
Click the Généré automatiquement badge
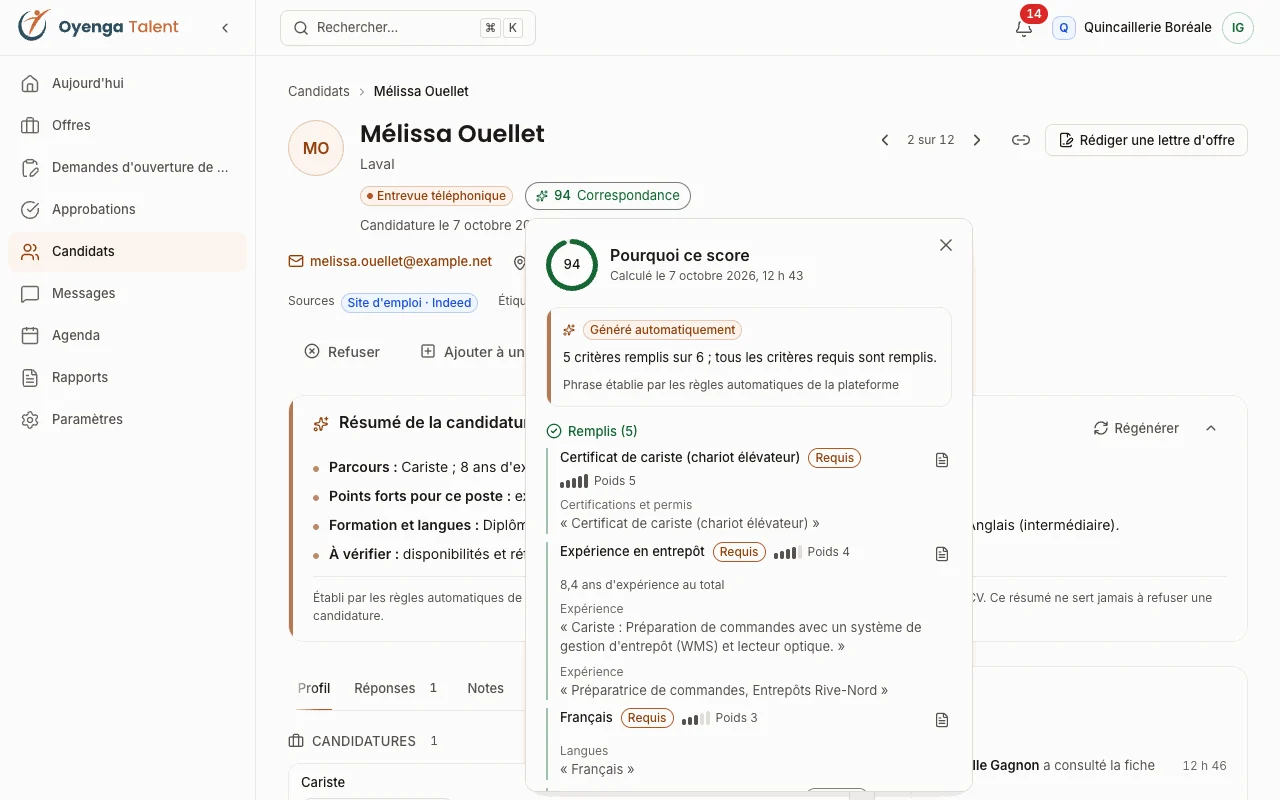[x=662, y=330]
